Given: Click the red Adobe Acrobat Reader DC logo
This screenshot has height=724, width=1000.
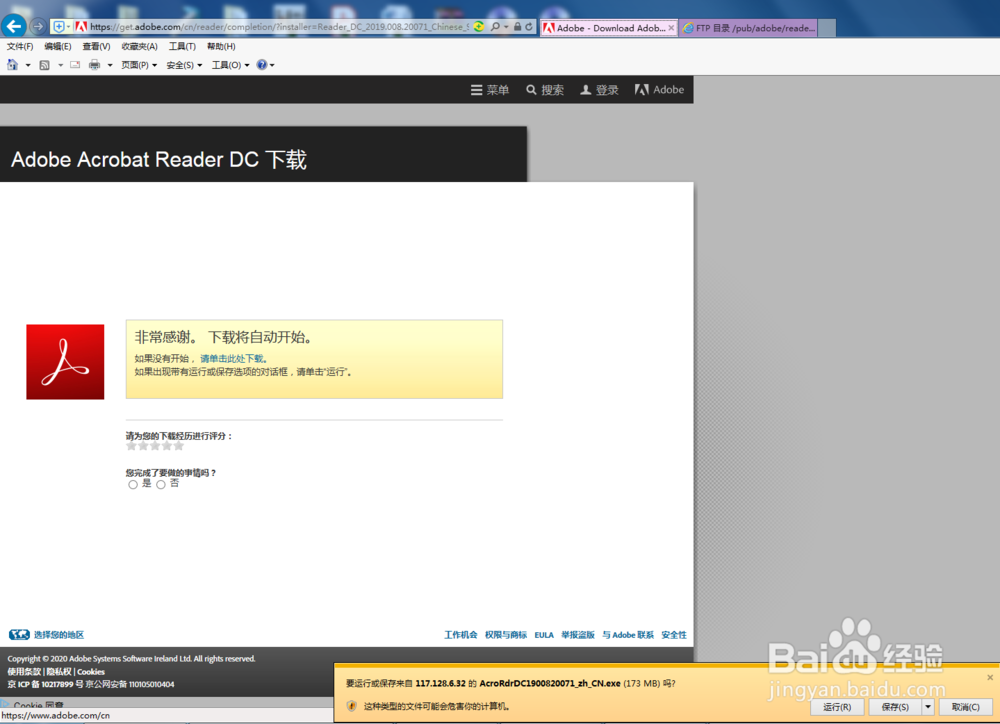Looking at the screenshot, I should pyautogui.click(x=64, y=361).
